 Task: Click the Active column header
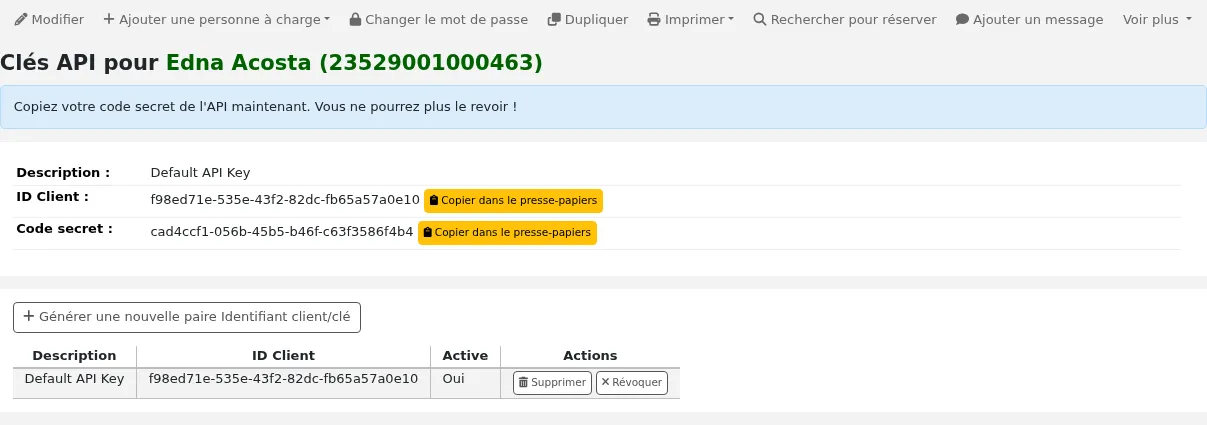point(465,355)
